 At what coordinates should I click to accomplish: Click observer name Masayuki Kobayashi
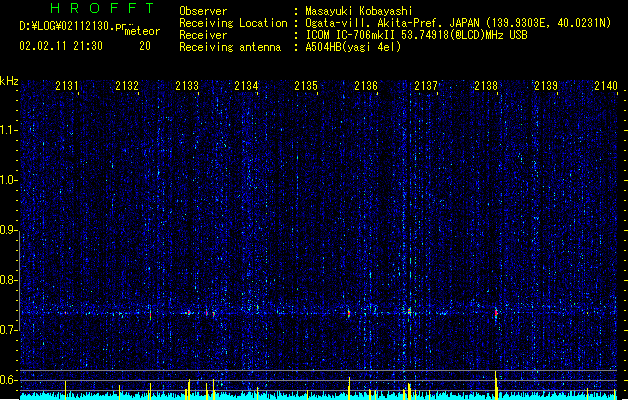pos(359,11)
